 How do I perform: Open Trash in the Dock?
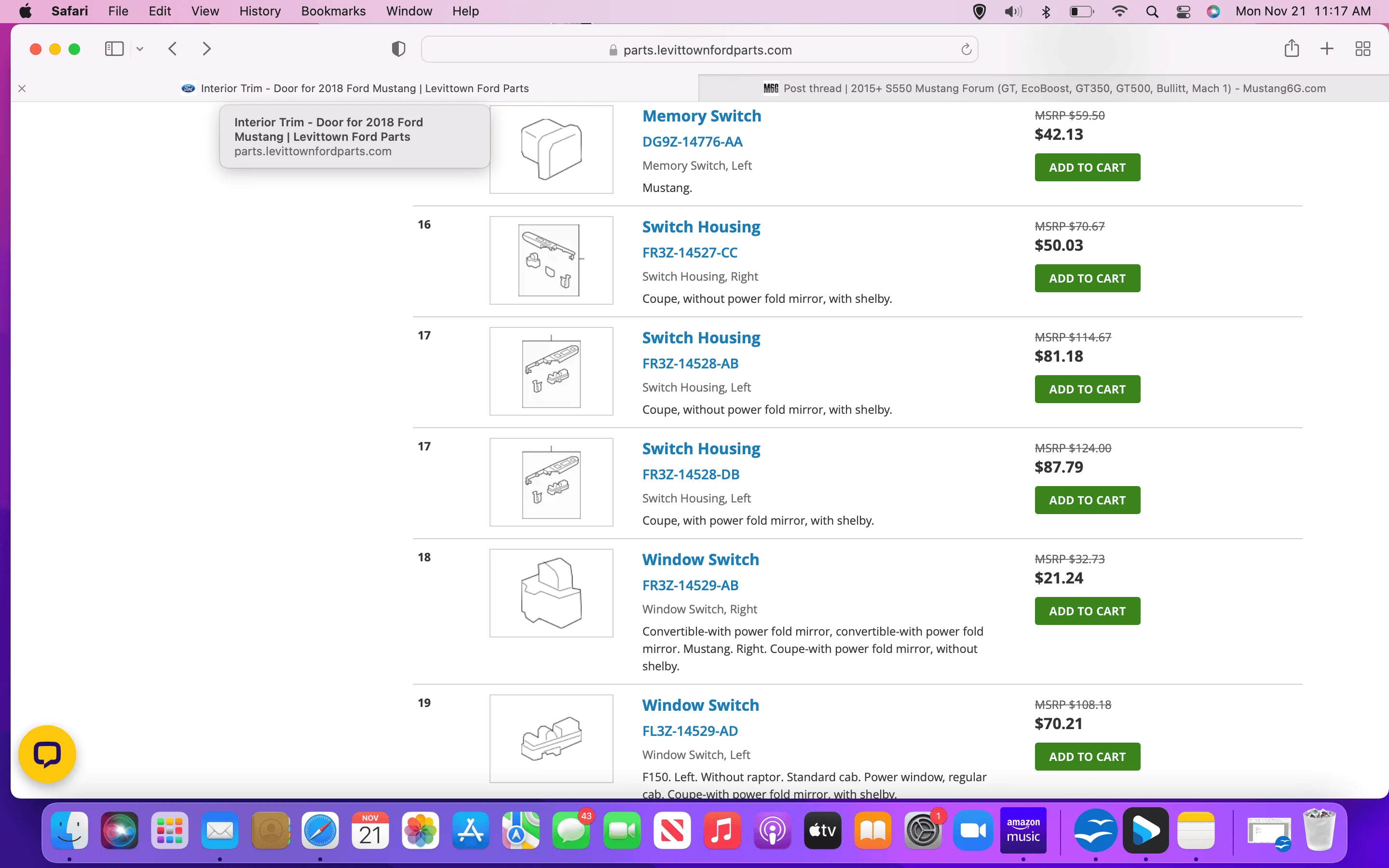pyautogui.click(x=1319, y=830)
